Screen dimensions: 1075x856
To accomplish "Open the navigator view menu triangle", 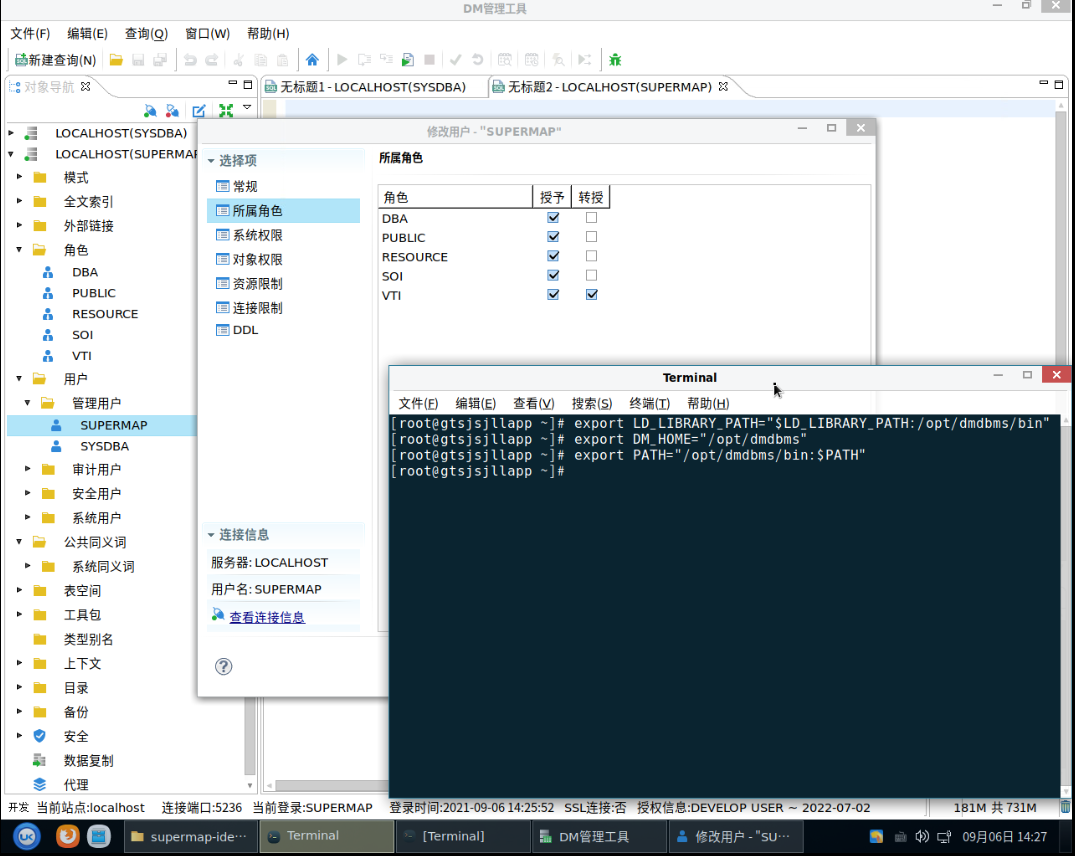I will click(x=247, y=108).
